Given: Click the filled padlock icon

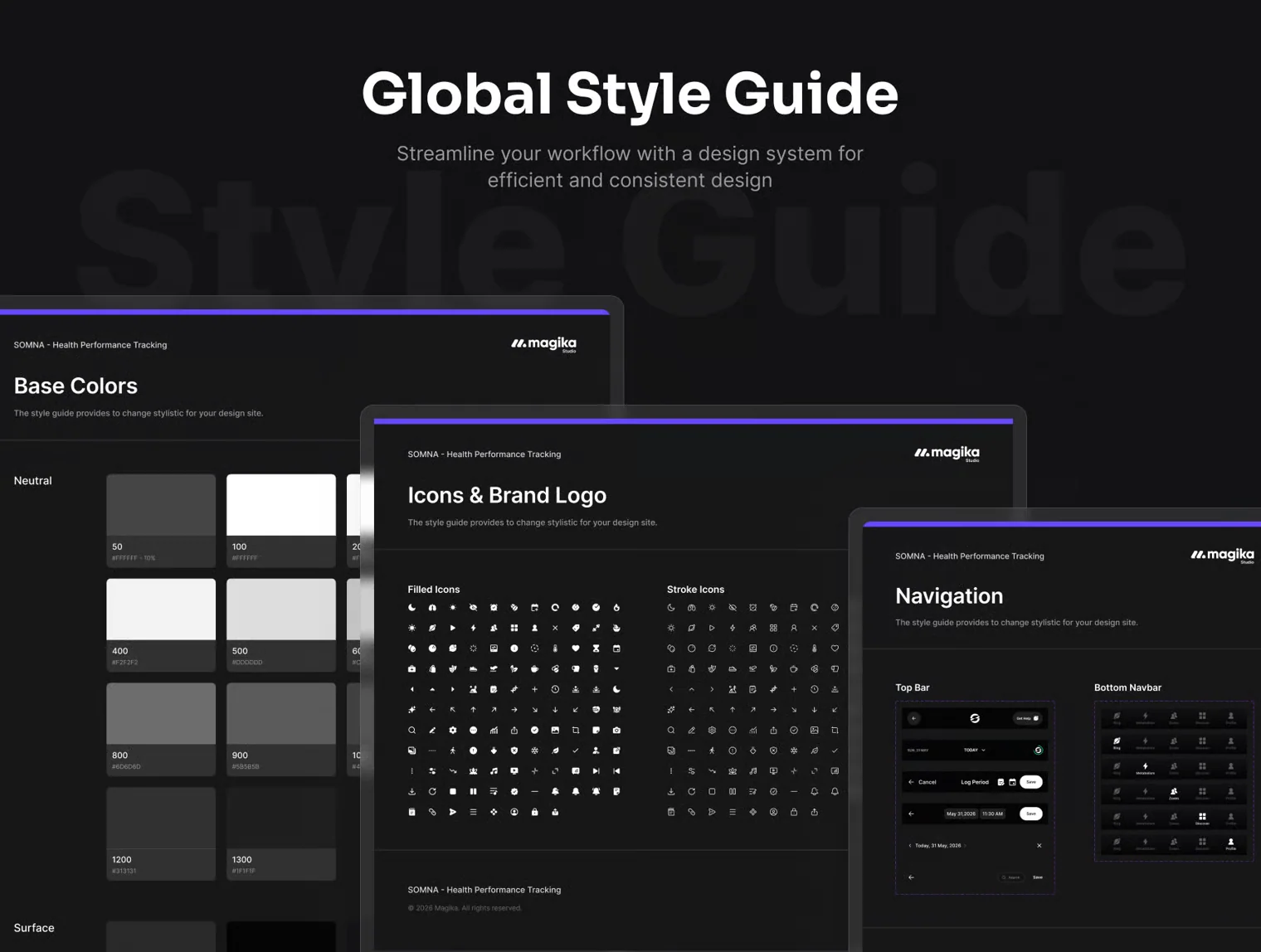Looking at the screenshot, I should (534, 812).
